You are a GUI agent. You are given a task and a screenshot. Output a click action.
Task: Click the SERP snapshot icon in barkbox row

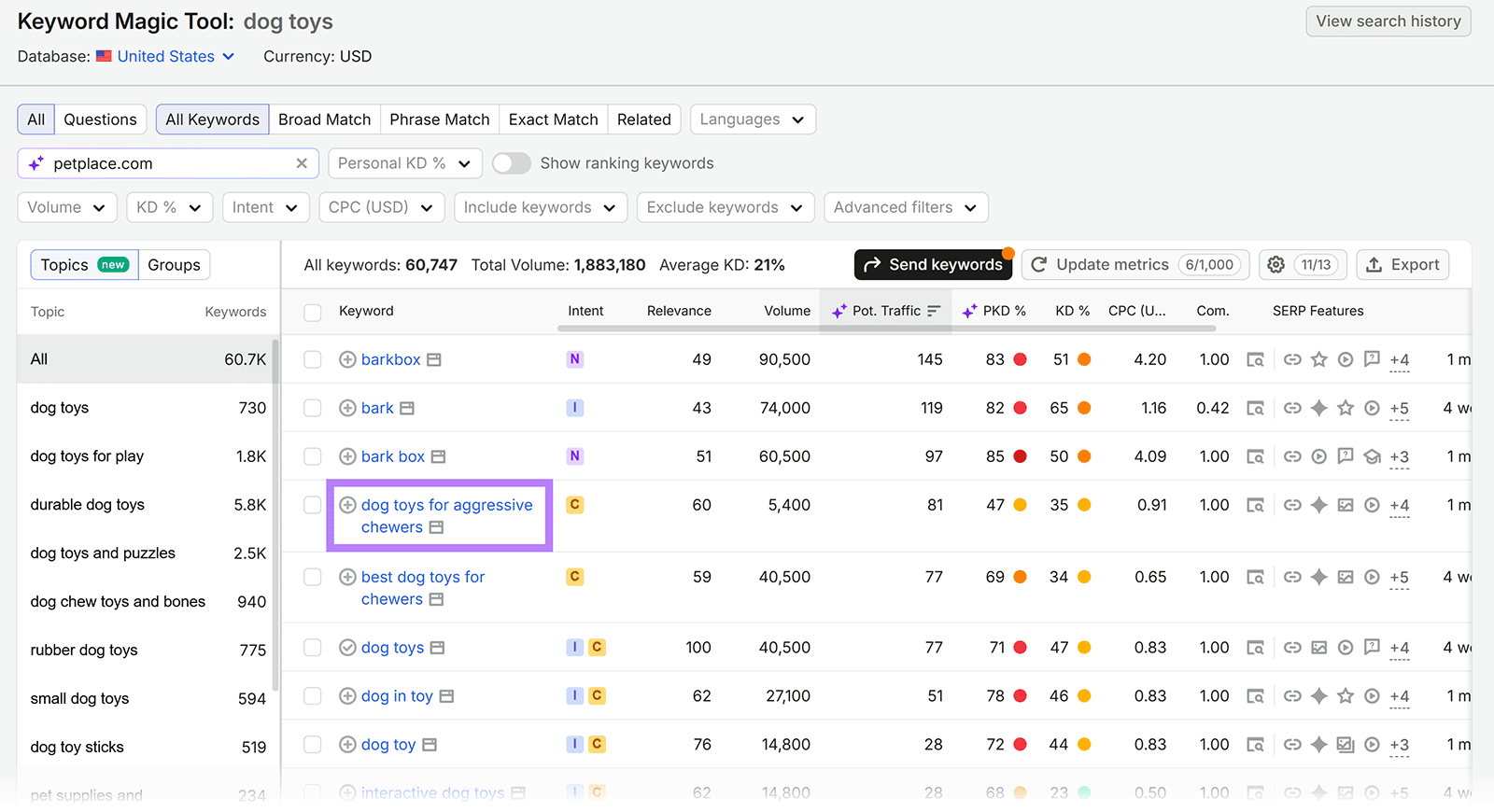pos(1255,359)
